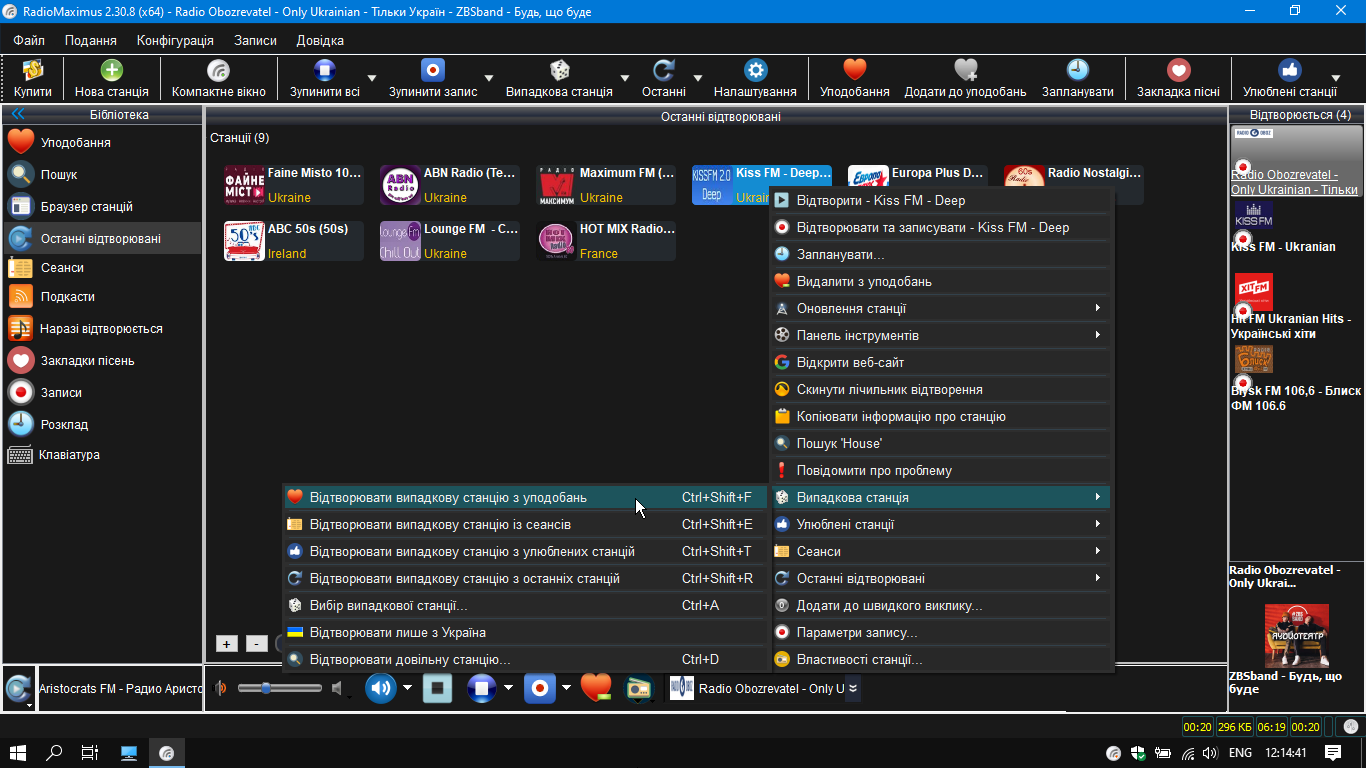Open Налаштування gear in toolbar

click(x=755, y=78)
